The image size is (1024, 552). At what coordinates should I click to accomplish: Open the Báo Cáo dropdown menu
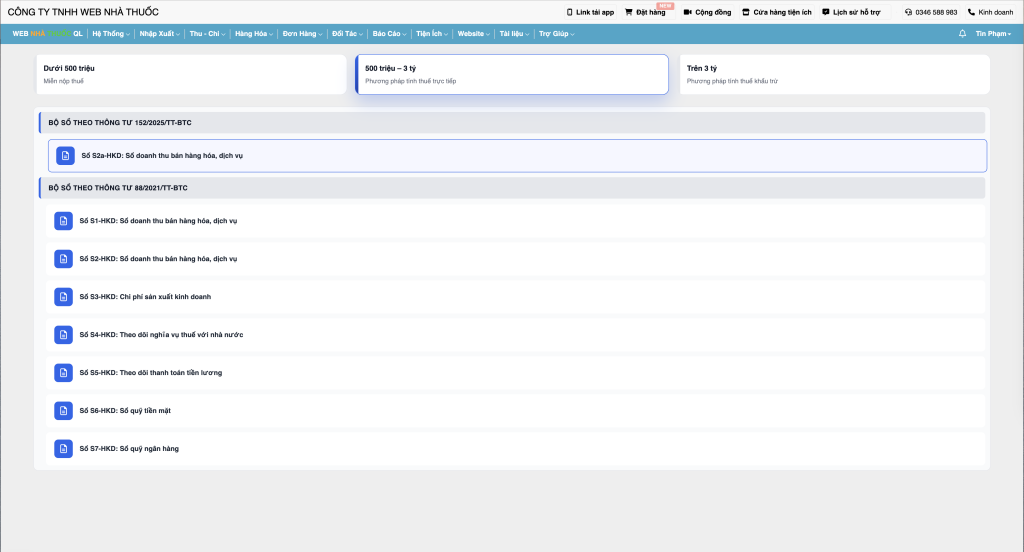click(389, 33)
